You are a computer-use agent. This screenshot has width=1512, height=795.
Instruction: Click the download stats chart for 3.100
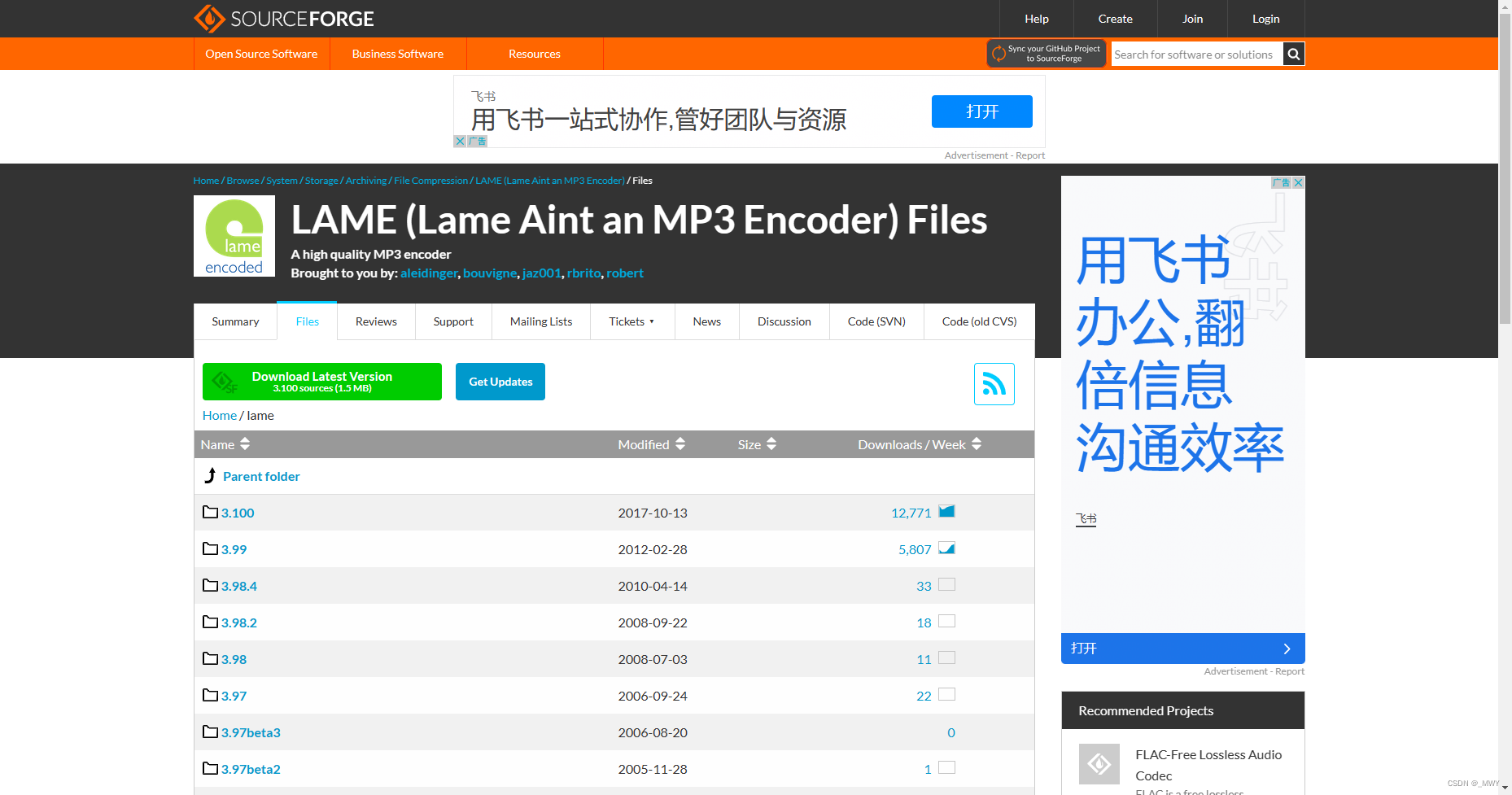(x=946, y=512)
